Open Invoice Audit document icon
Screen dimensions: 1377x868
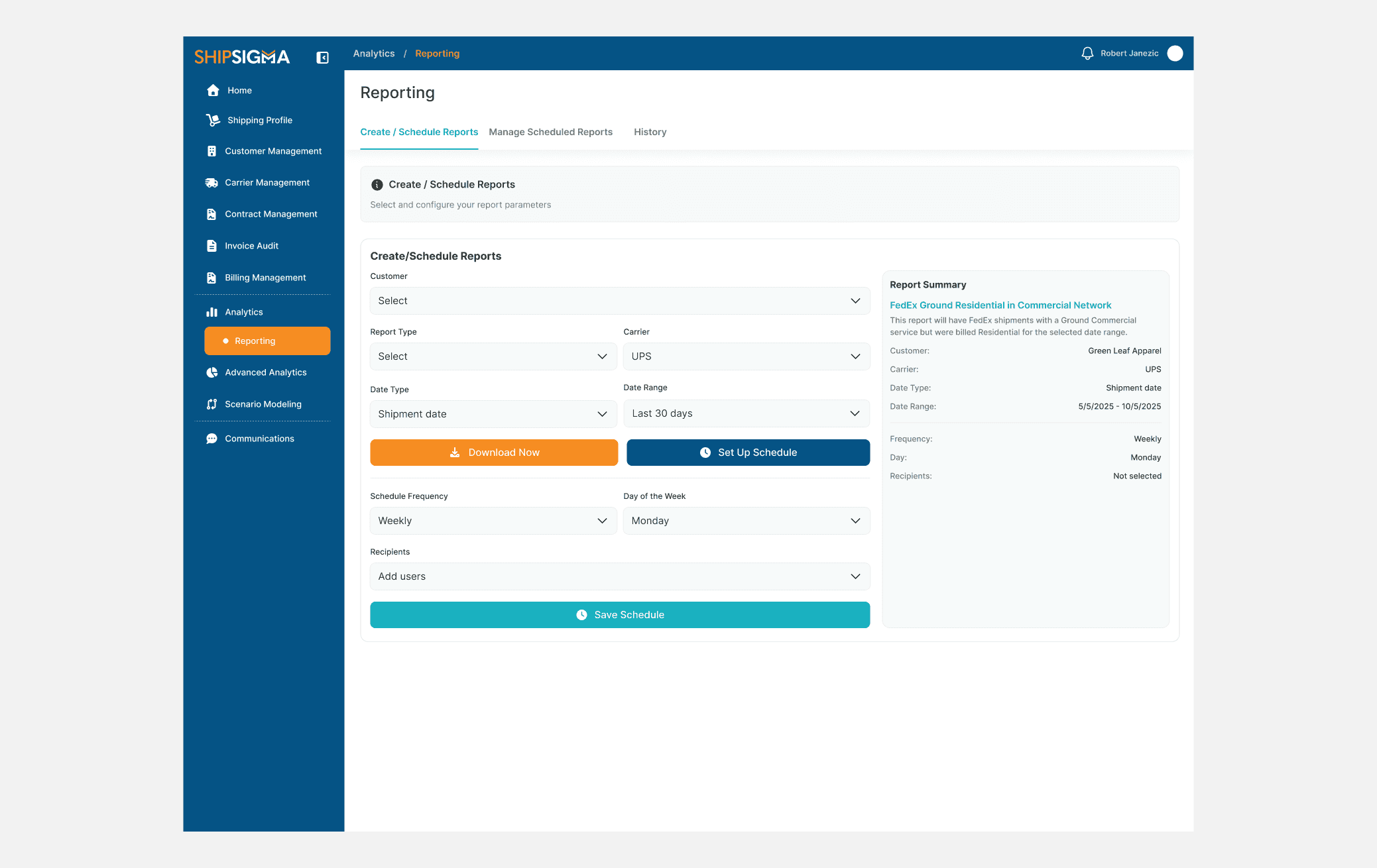tap(211, 246)
